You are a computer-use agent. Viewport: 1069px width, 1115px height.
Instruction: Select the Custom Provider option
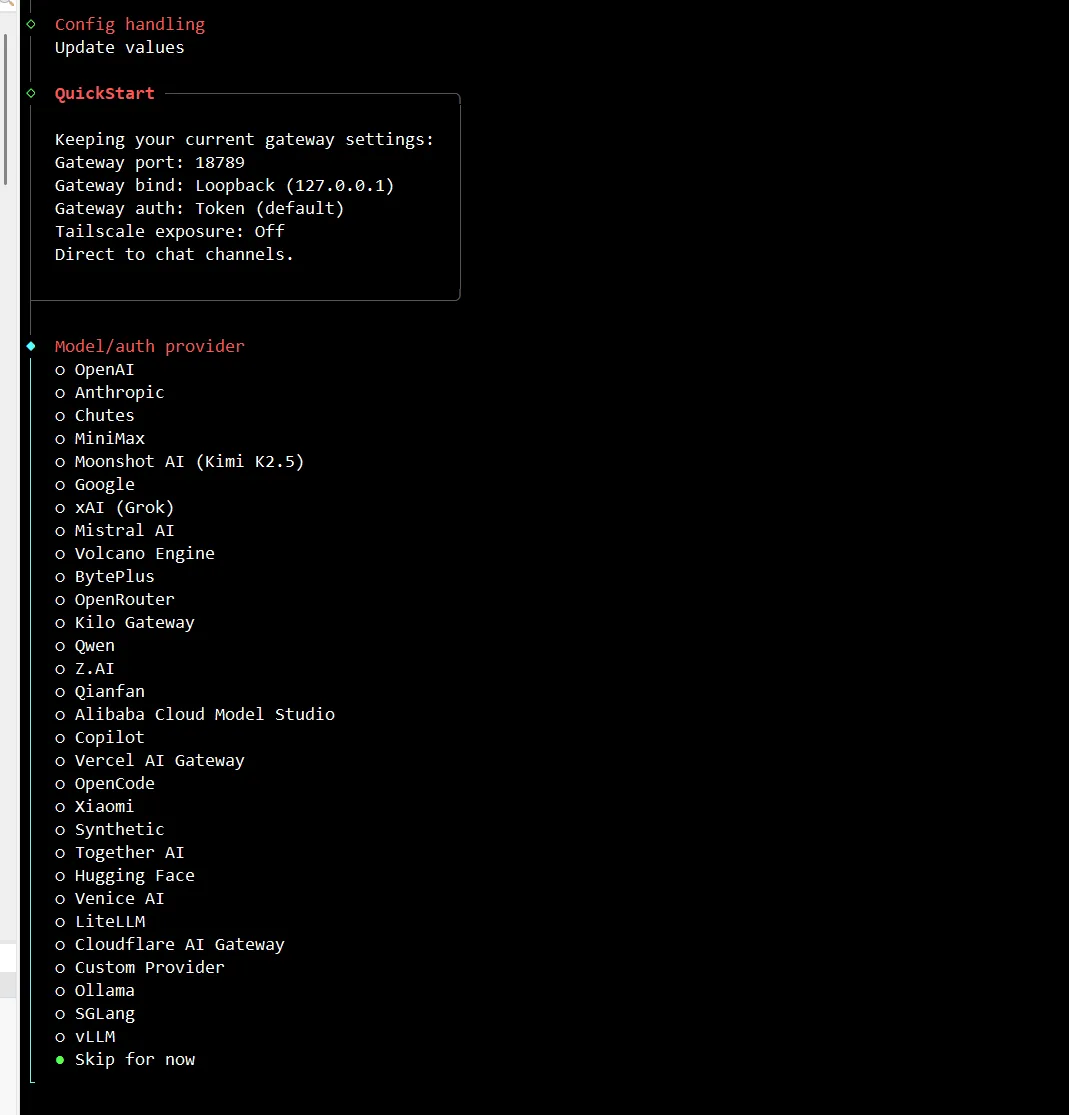tap(139, 968)
